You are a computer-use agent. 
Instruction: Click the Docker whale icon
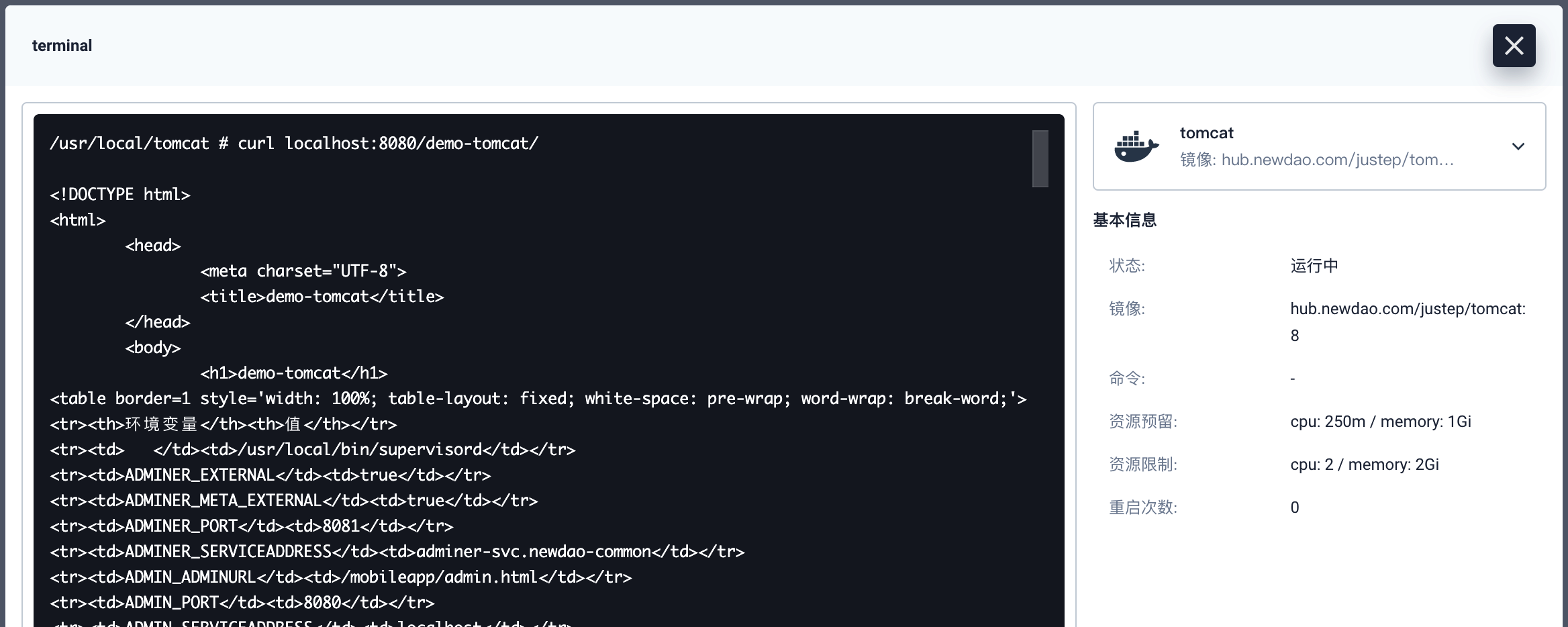click(1136, 146)
